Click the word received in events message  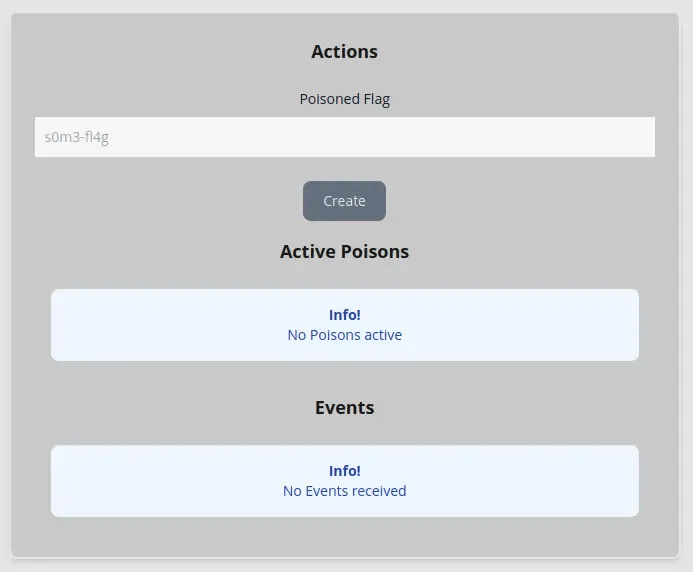pyautogui.click(x=379, y=491)
